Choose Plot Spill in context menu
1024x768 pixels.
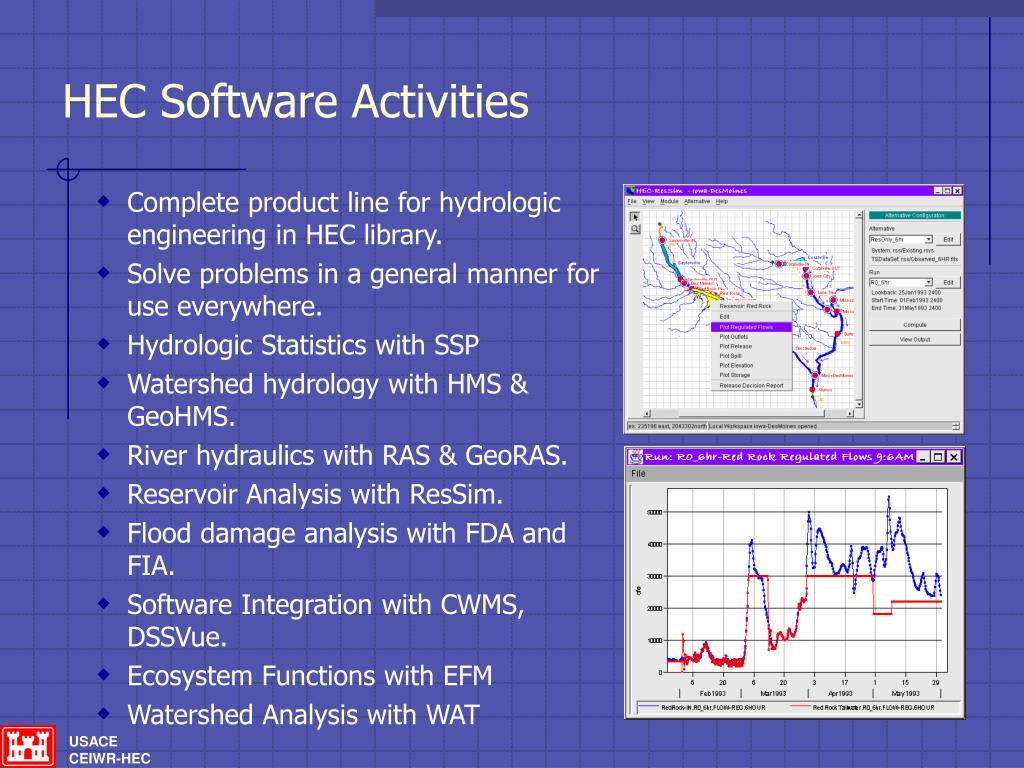[x=752, y=356]
